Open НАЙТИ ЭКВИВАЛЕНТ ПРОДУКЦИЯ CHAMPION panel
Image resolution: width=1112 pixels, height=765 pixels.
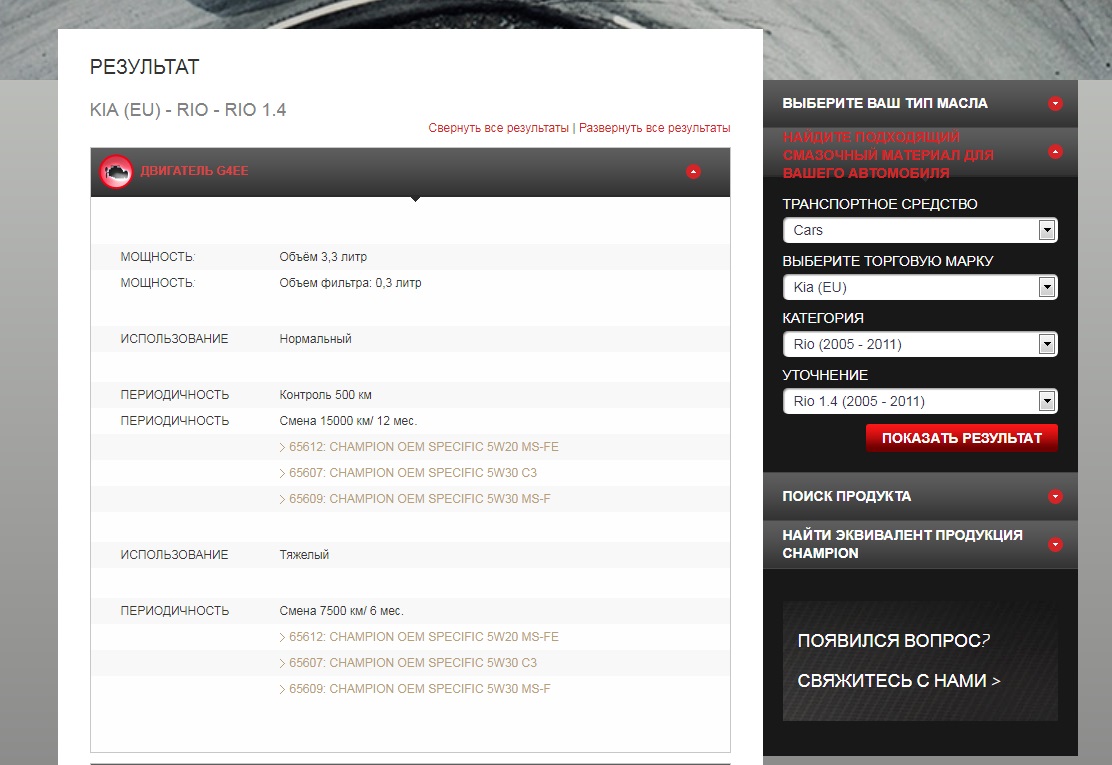pos(920,545)
